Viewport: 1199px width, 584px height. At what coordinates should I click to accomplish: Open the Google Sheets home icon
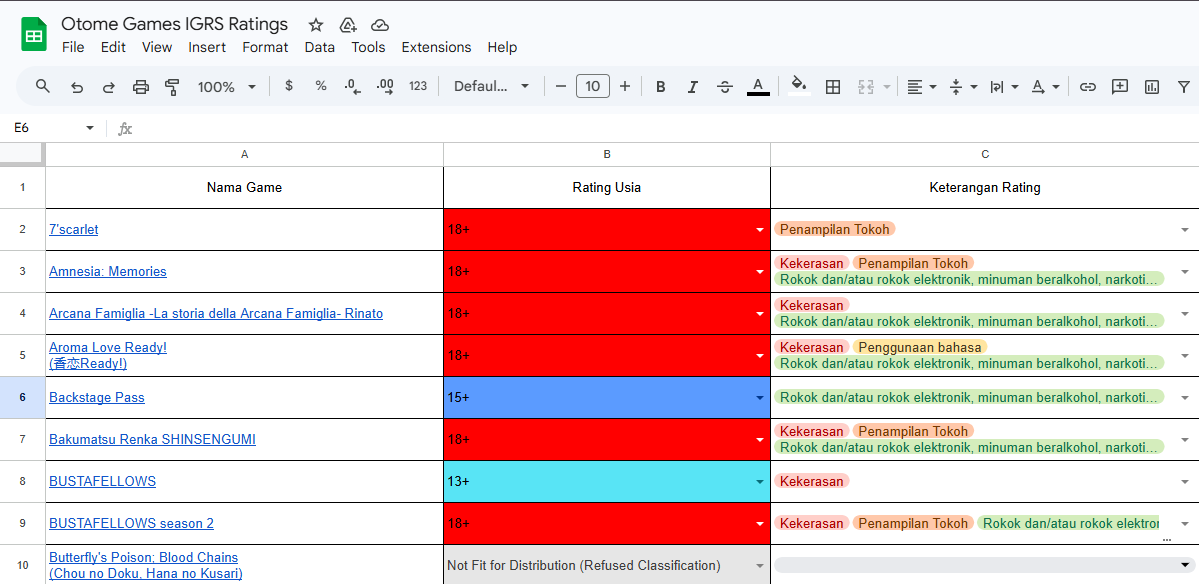[34, 35]
